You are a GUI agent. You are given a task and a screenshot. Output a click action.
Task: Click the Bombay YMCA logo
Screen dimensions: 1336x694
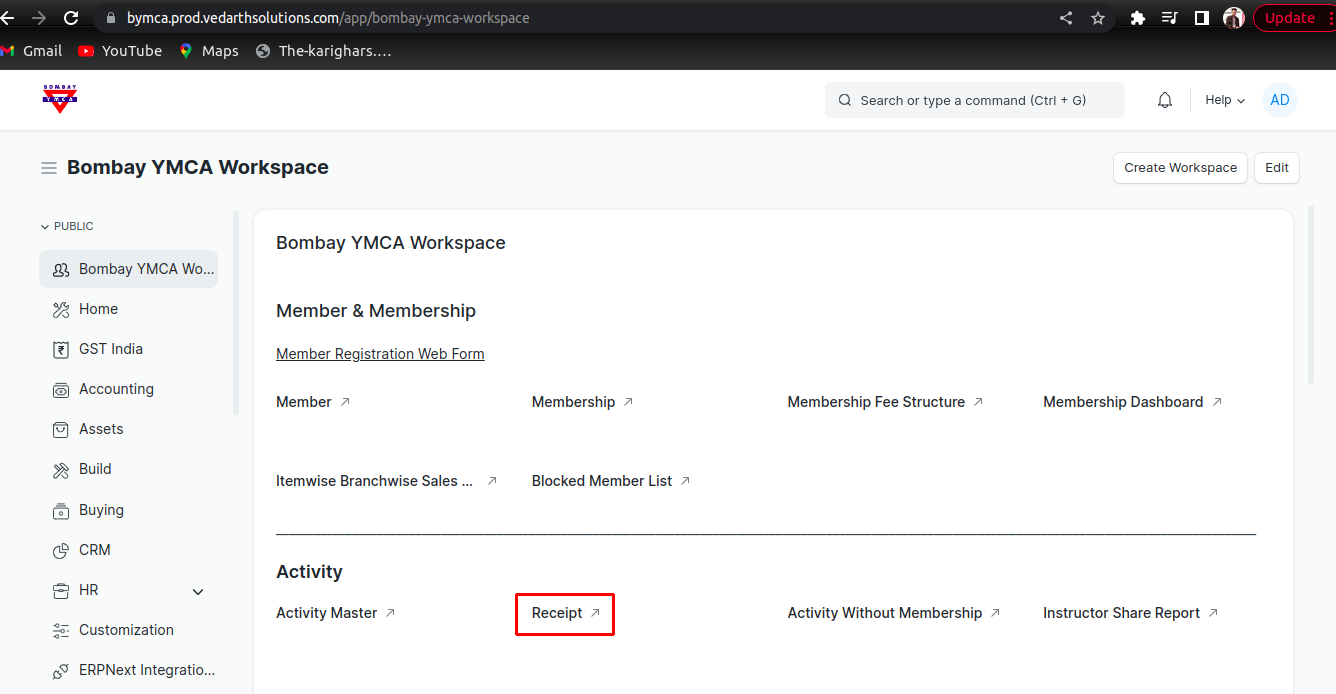tap(60, 98)
